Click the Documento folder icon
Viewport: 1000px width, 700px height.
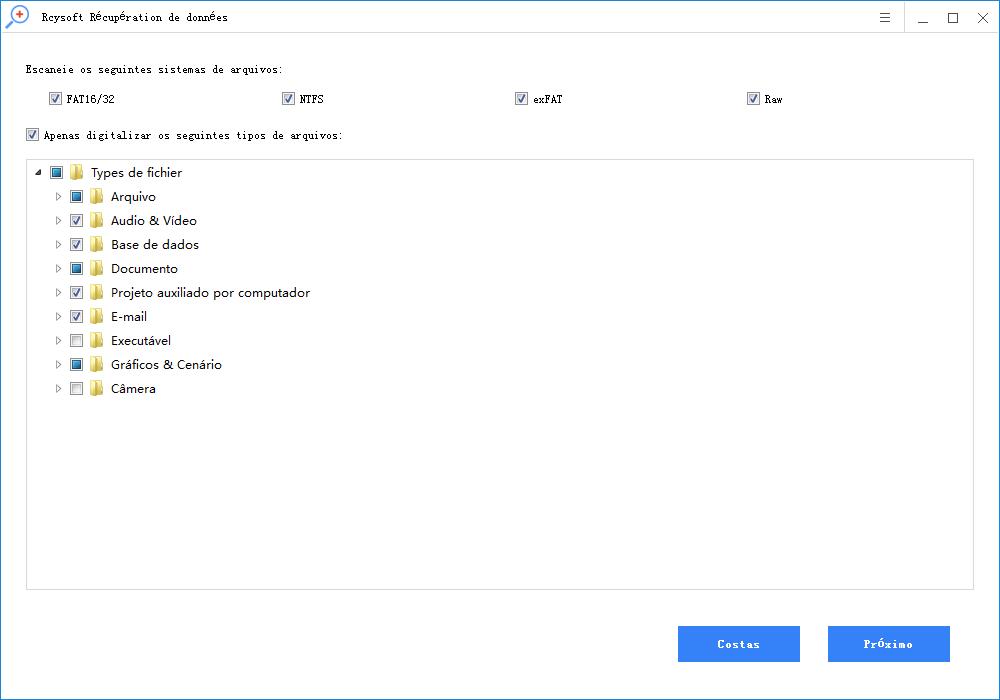96,268
